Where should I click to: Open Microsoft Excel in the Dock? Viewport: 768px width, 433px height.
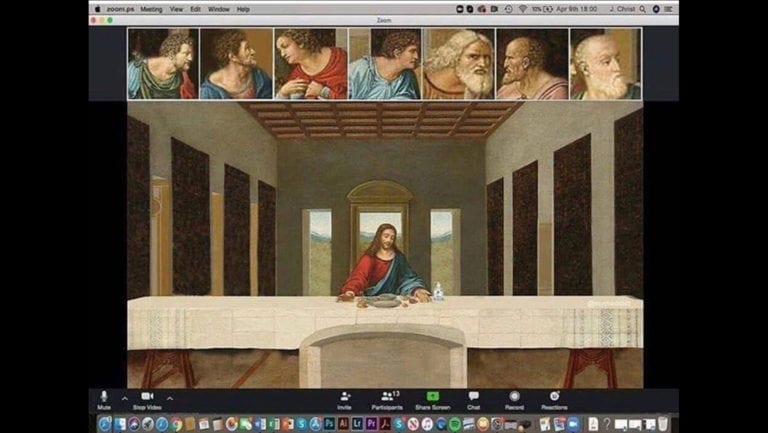point(274,424)
